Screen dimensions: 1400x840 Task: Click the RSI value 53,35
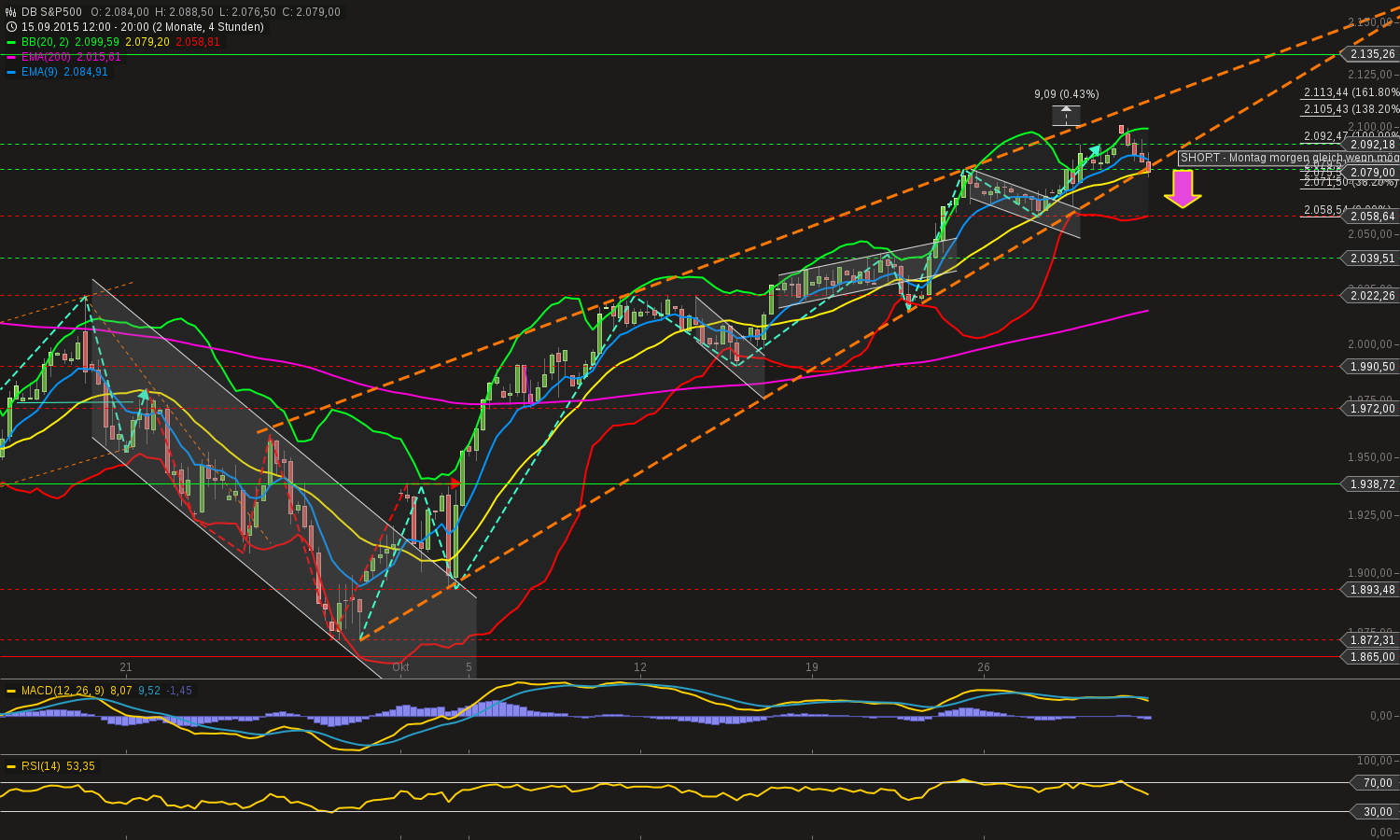(x=81, y=766)
